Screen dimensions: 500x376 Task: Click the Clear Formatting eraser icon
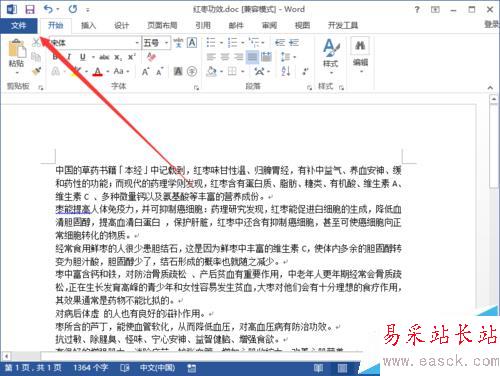click(151, 57)
